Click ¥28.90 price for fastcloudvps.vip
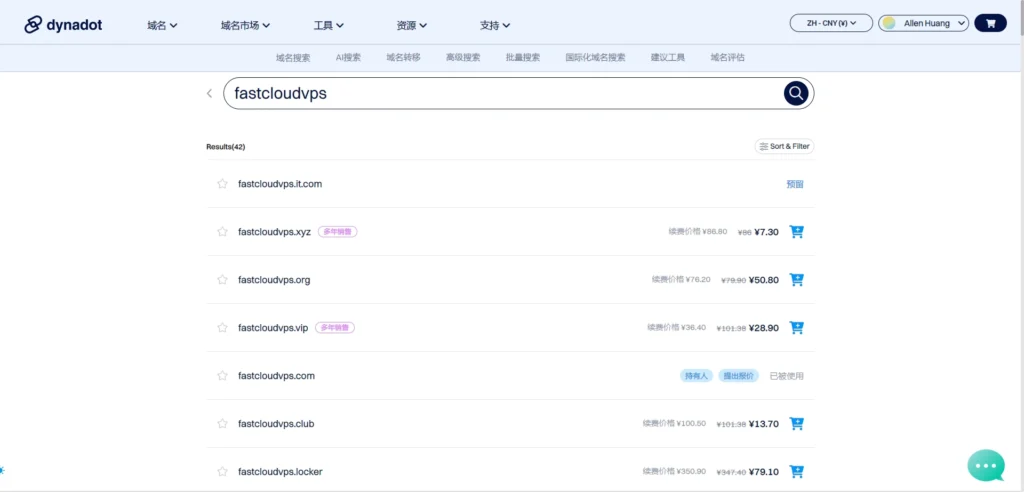The height and width of the screenshot is (492, 1024). click(x=763, y=327)
